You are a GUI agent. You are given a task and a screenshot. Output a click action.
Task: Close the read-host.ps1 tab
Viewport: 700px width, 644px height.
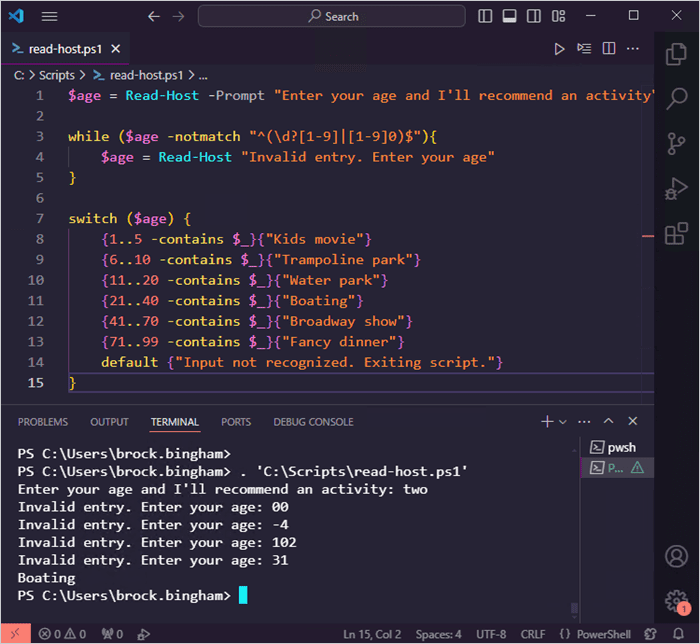(x=116, y=49)
